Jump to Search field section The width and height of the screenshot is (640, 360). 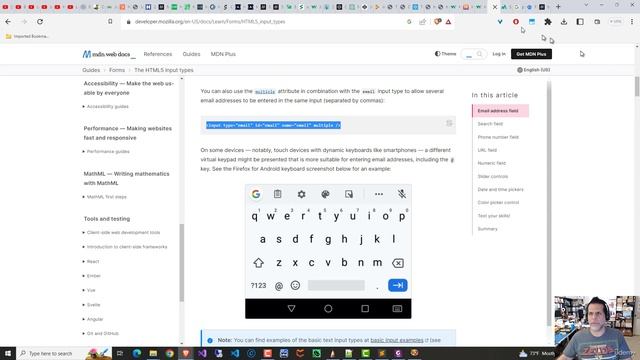point(490,124)
